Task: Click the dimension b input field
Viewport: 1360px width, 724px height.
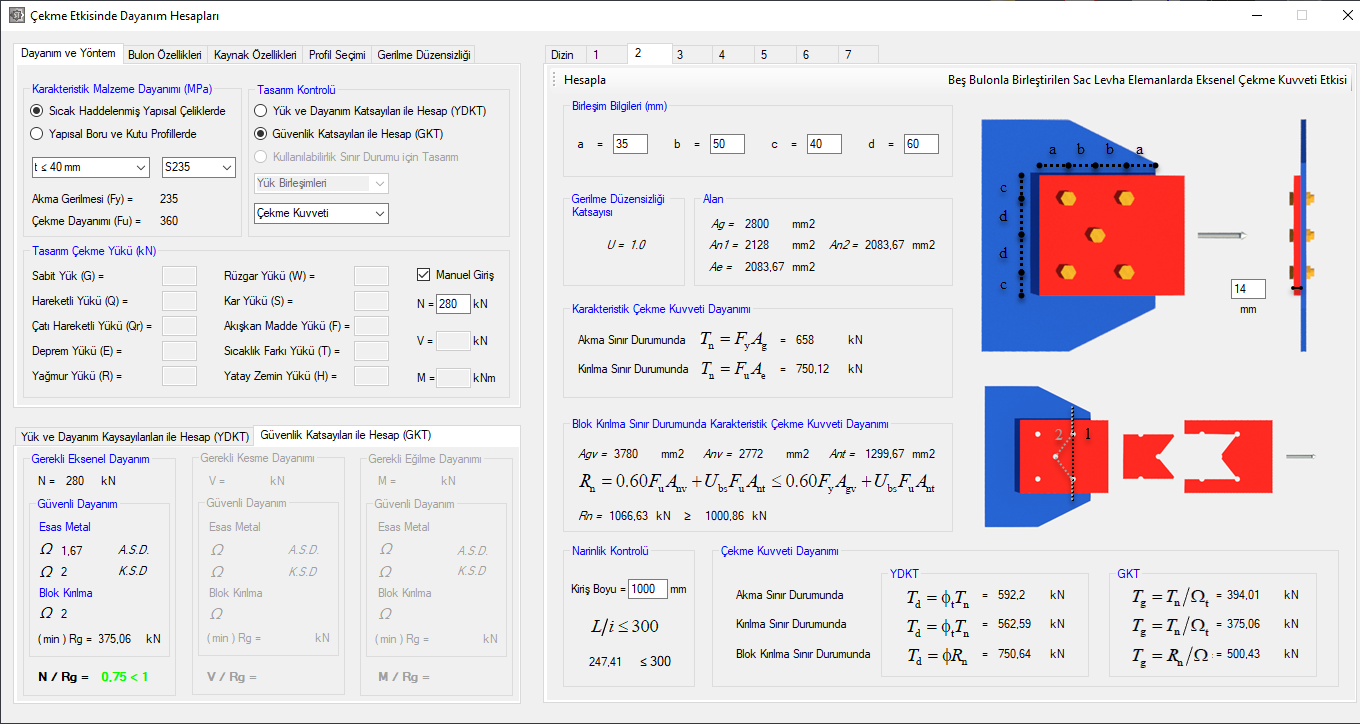Action: (727, 144)
